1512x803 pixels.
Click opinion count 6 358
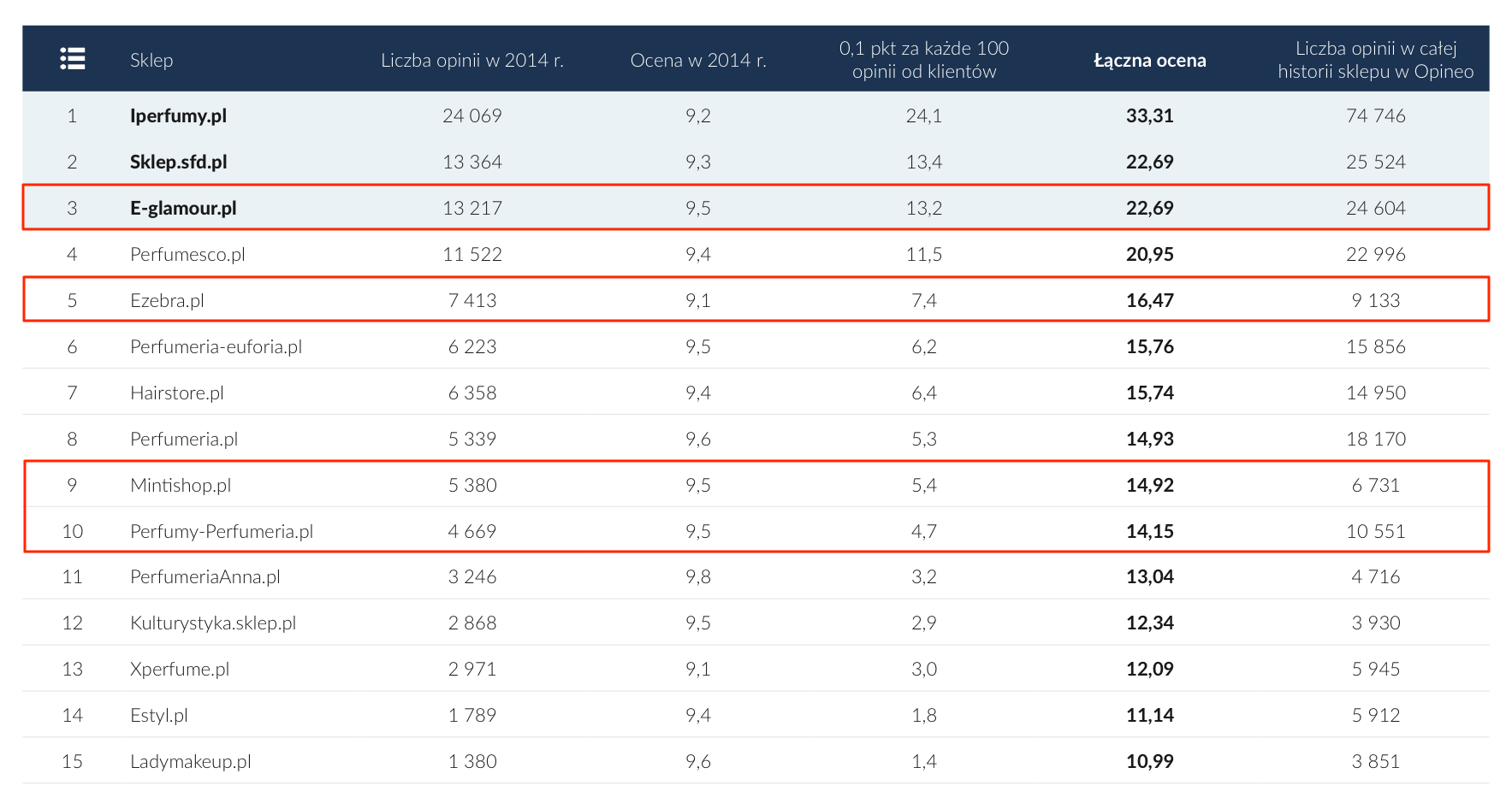pyautogui.click(x=472, y=393)
